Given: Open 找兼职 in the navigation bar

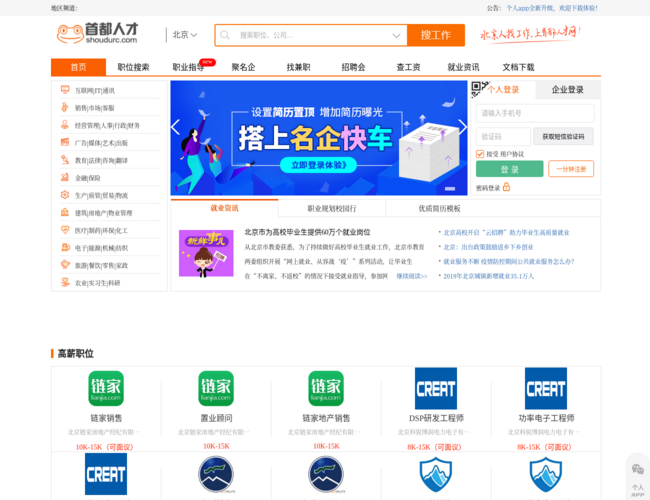Looking at the screenshot, I should pos(298,67).
